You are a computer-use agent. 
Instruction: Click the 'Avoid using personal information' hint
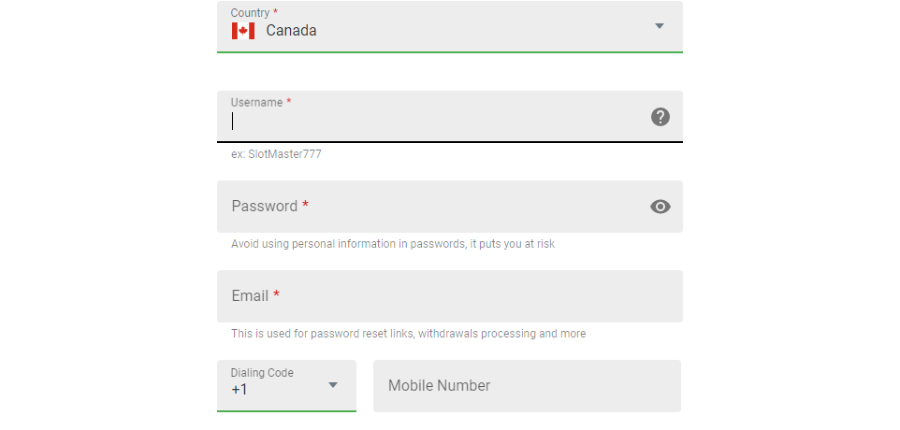[393, 244]
